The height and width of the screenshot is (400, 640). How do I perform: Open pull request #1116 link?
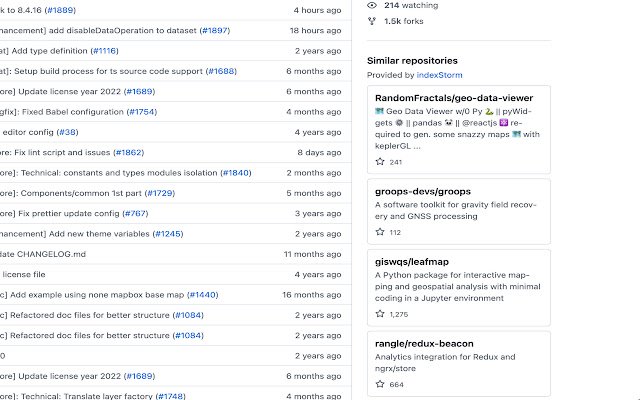click(104, 51)
